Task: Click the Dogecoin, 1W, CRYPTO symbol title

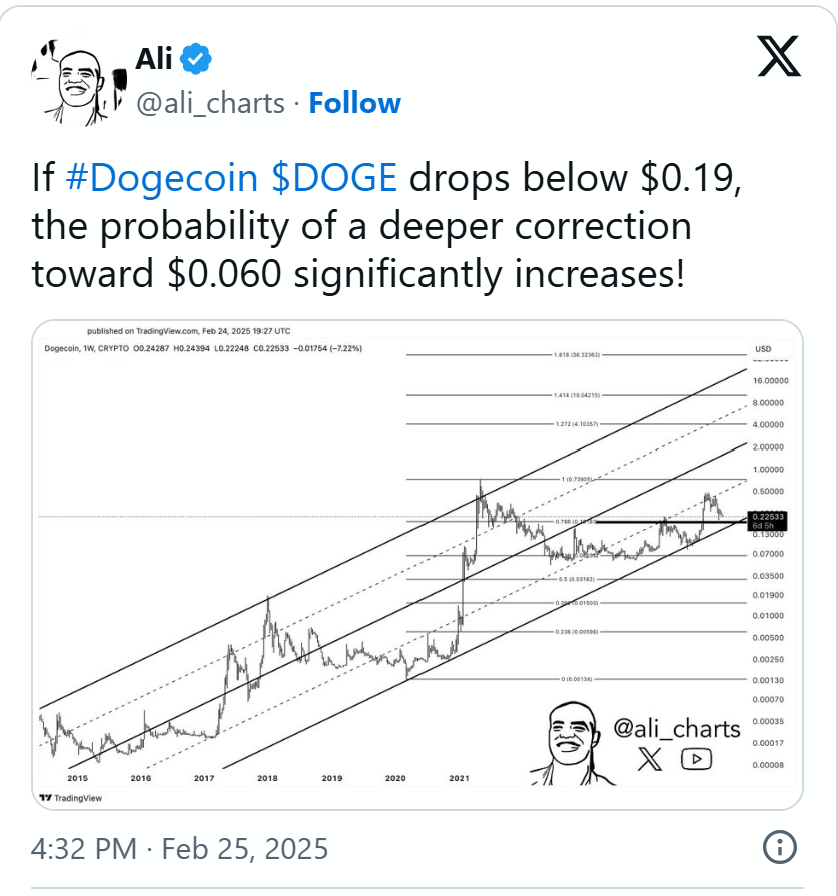Action: (88, 348)
